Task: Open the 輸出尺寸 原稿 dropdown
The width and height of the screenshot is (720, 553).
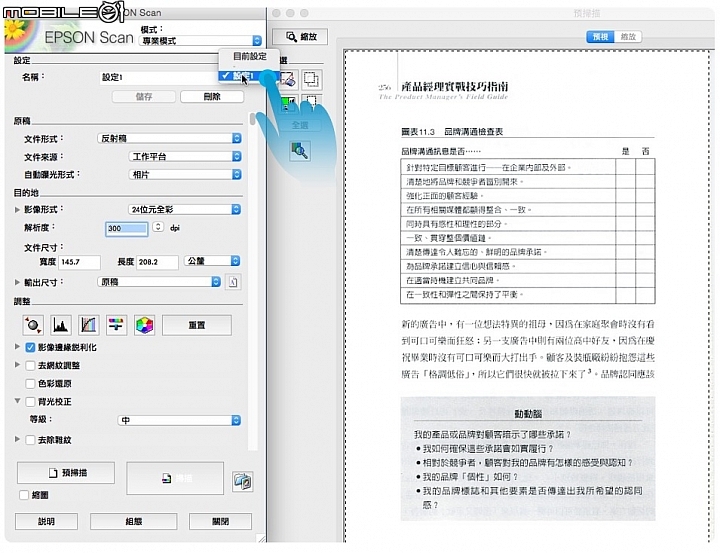Action: click(x=159, y=282)
